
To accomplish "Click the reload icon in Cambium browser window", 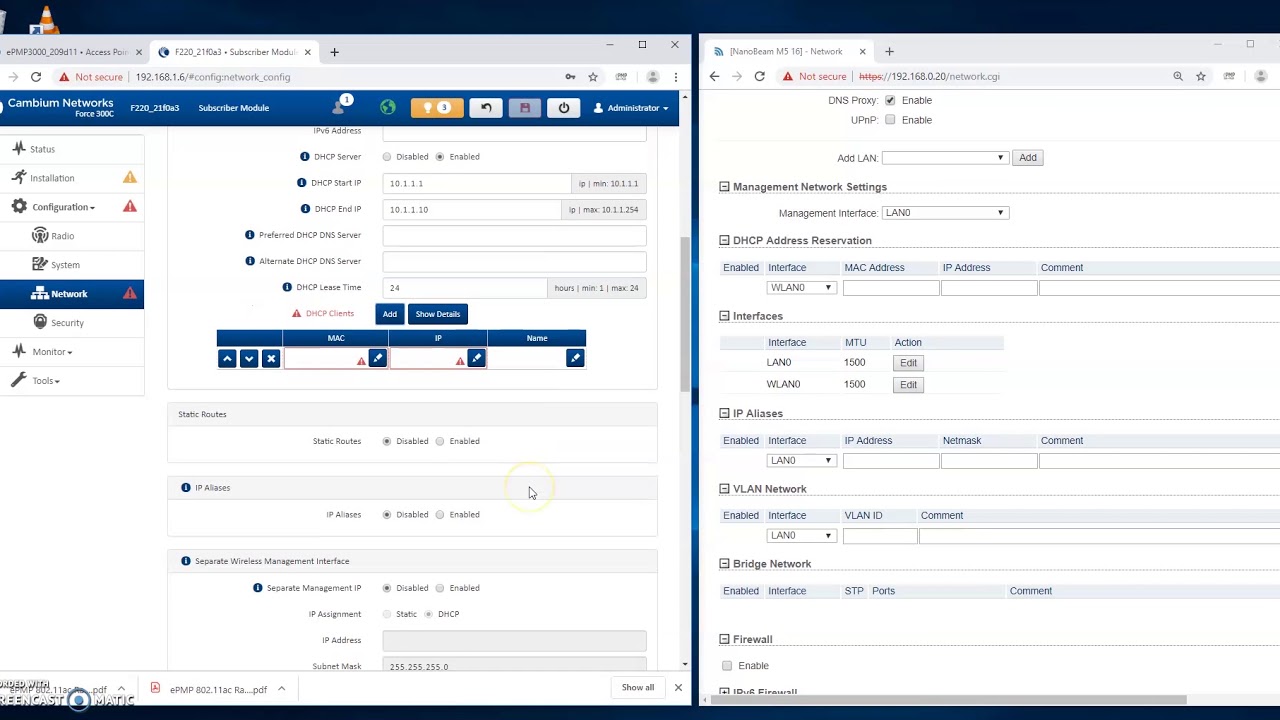I will (x=36, y=77).
